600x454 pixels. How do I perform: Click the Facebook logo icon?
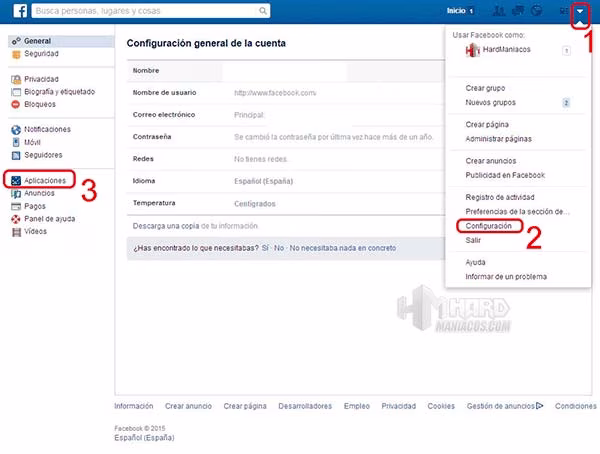[20, 11]
